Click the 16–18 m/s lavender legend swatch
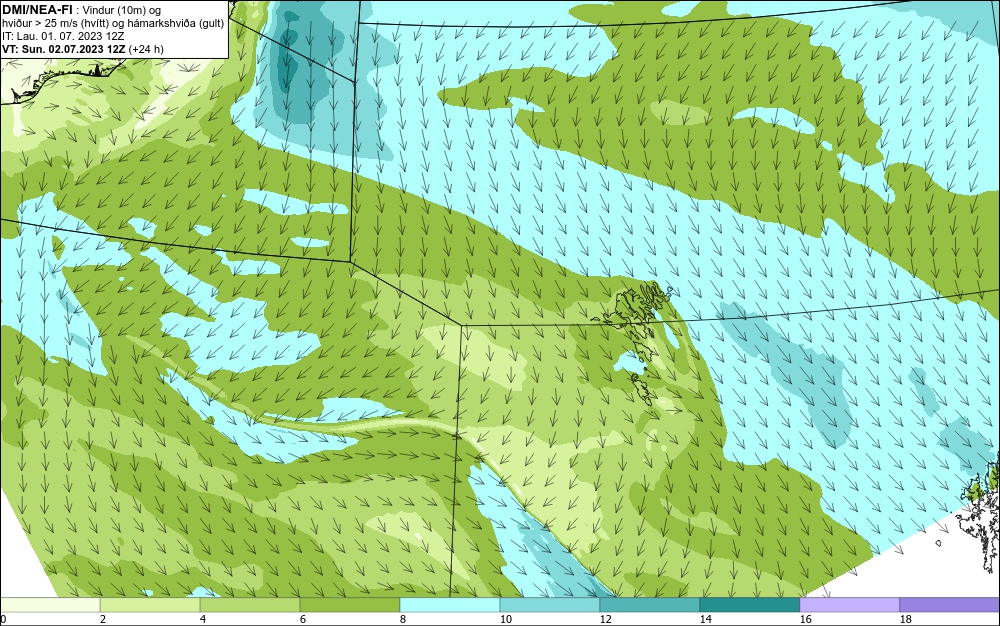The height and width of the screenshot is (626, 1000). point(849,604)
